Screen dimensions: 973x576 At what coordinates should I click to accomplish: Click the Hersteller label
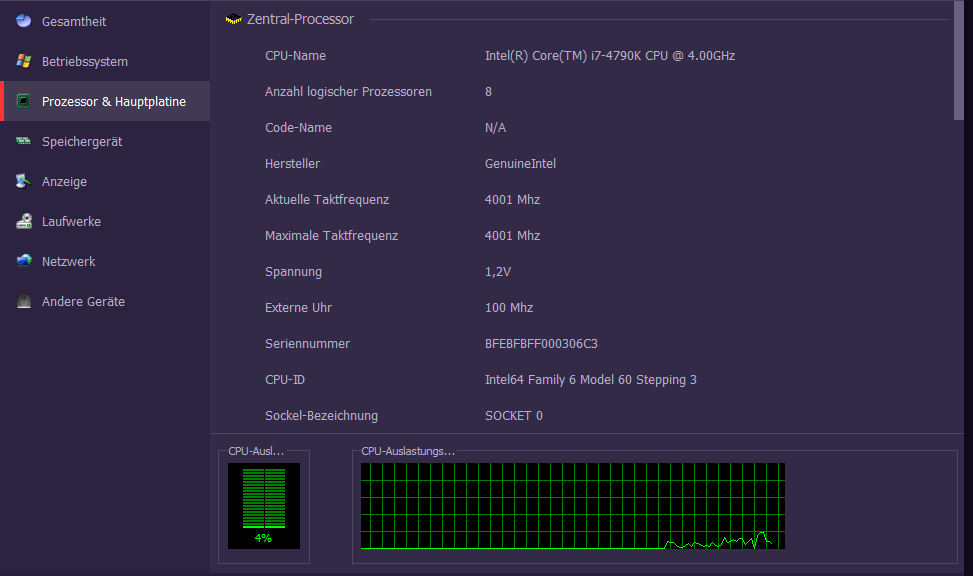point(292,164)
